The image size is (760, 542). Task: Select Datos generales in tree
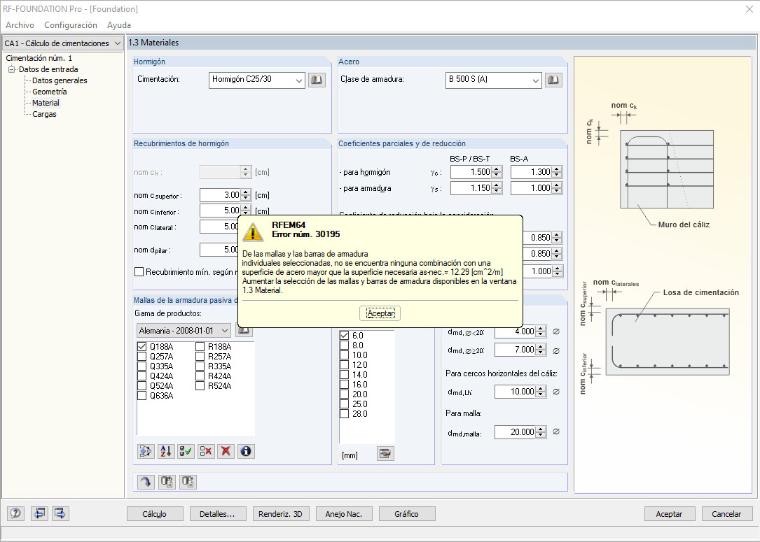(x=60, y=80)
